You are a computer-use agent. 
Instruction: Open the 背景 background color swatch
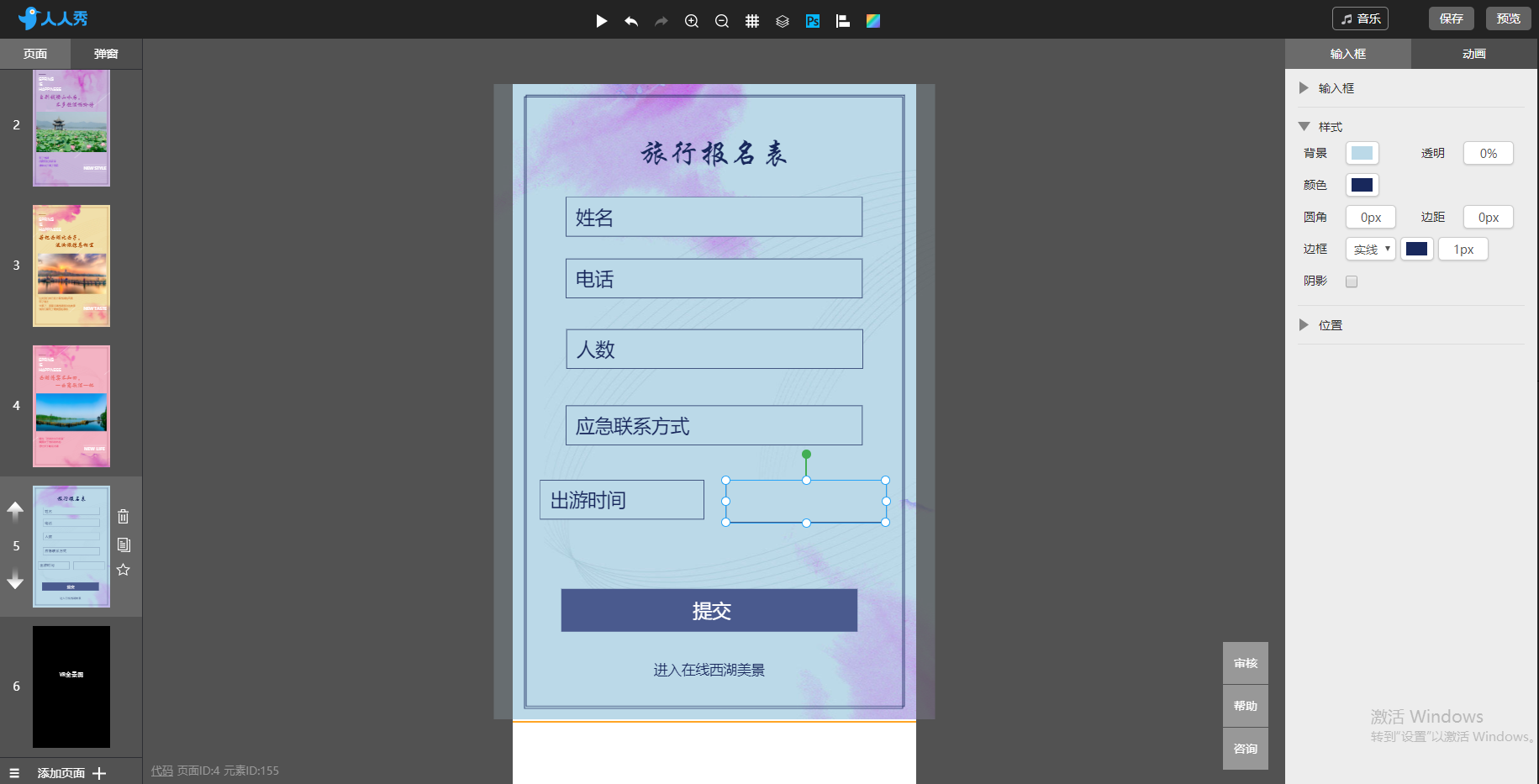[x=1362, y=153]
